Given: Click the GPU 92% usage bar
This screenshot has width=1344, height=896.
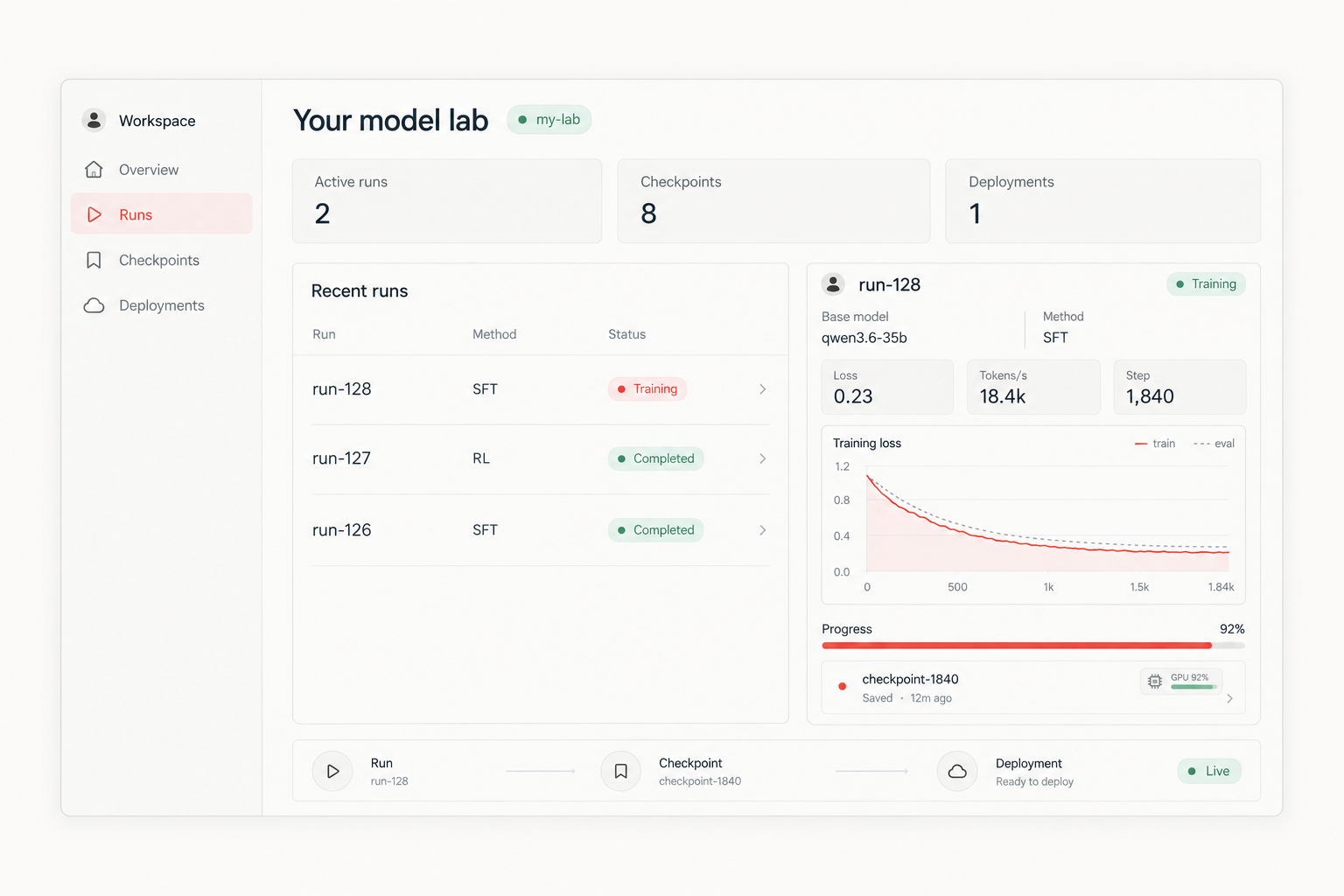Looking at the screenshot, I should pyautogui.click(x=1193, y=687).
